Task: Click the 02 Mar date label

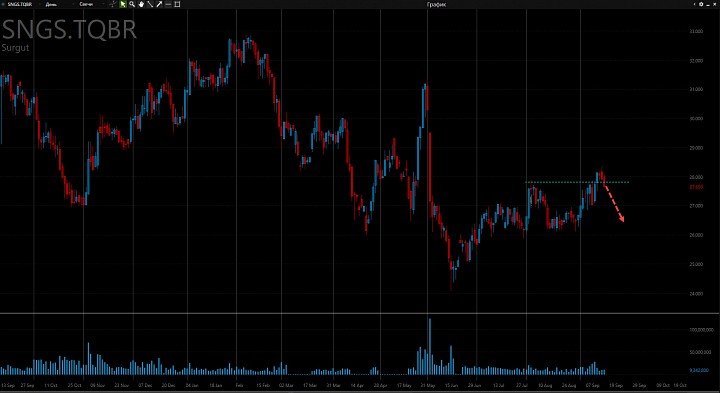Action: (286, 385)
